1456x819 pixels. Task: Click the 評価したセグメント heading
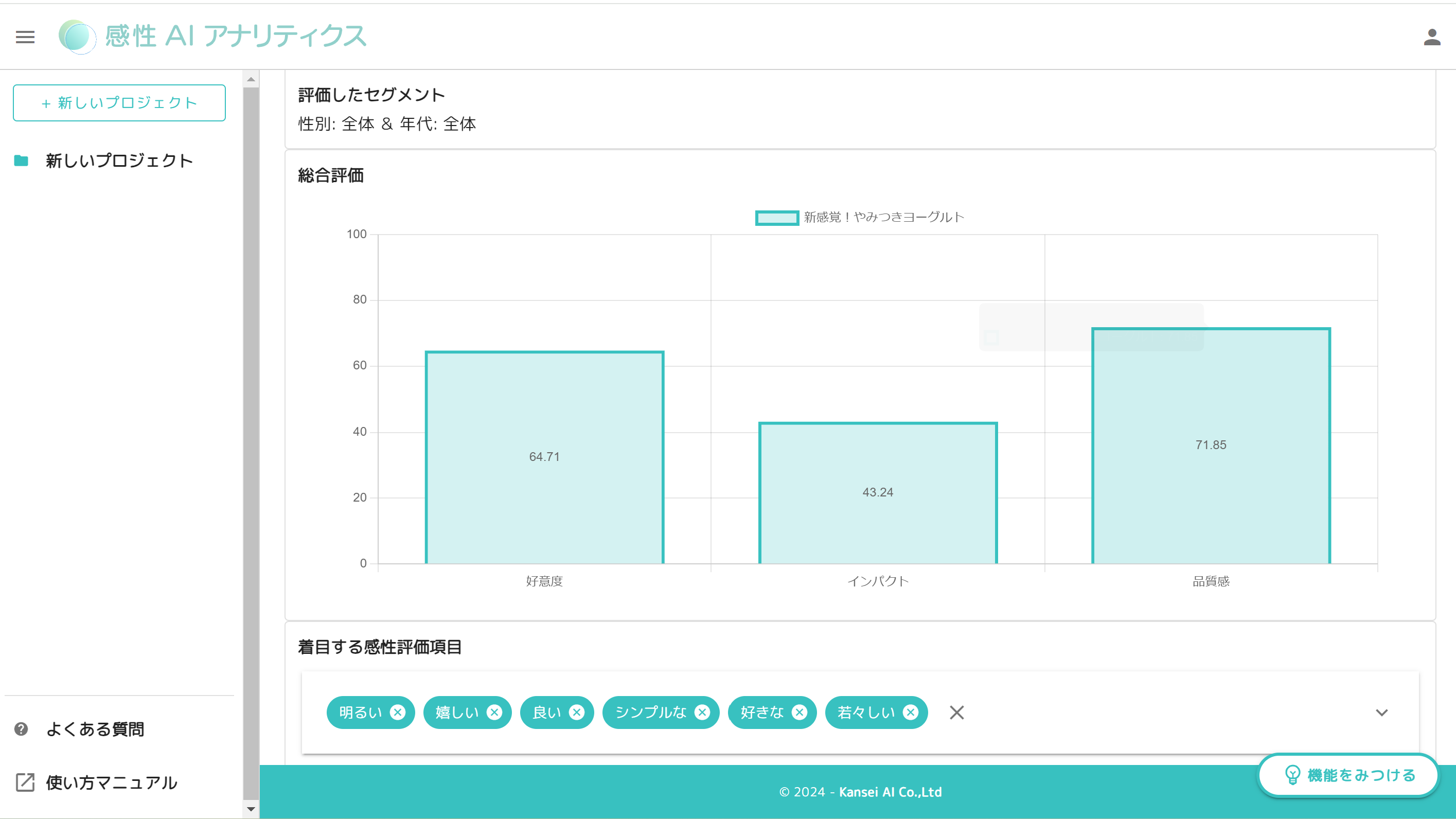pos(371,95)
